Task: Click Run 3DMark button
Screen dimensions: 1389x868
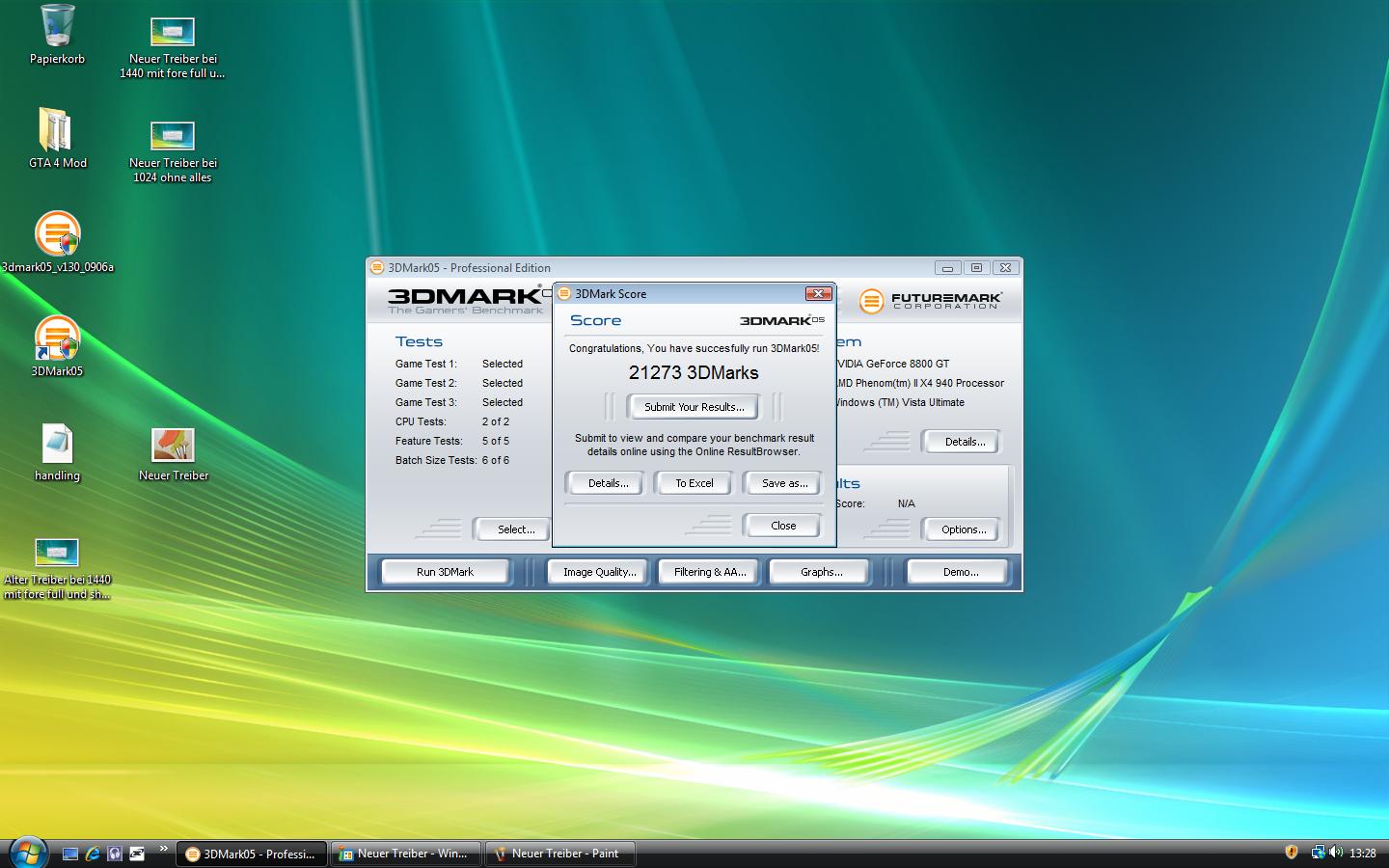Action: coord(445,572)
